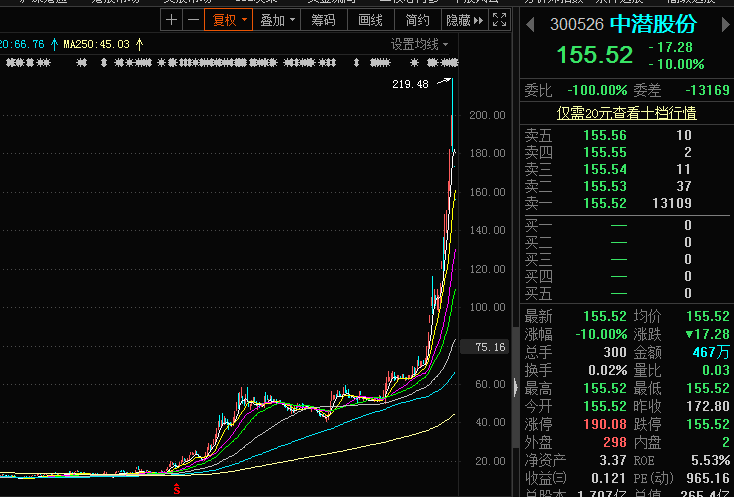
Task: Toggle the 画线 drawing tools
Action: (370, 20)
